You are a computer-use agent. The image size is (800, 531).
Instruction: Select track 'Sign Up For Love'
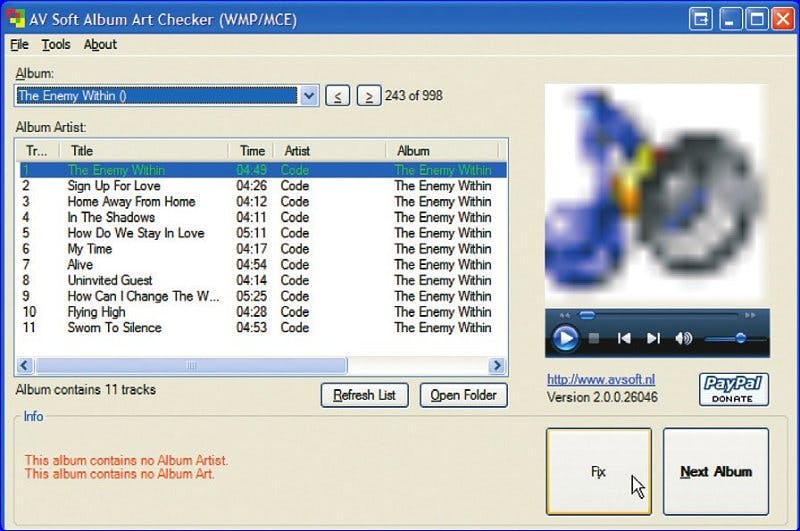point(263,186)
